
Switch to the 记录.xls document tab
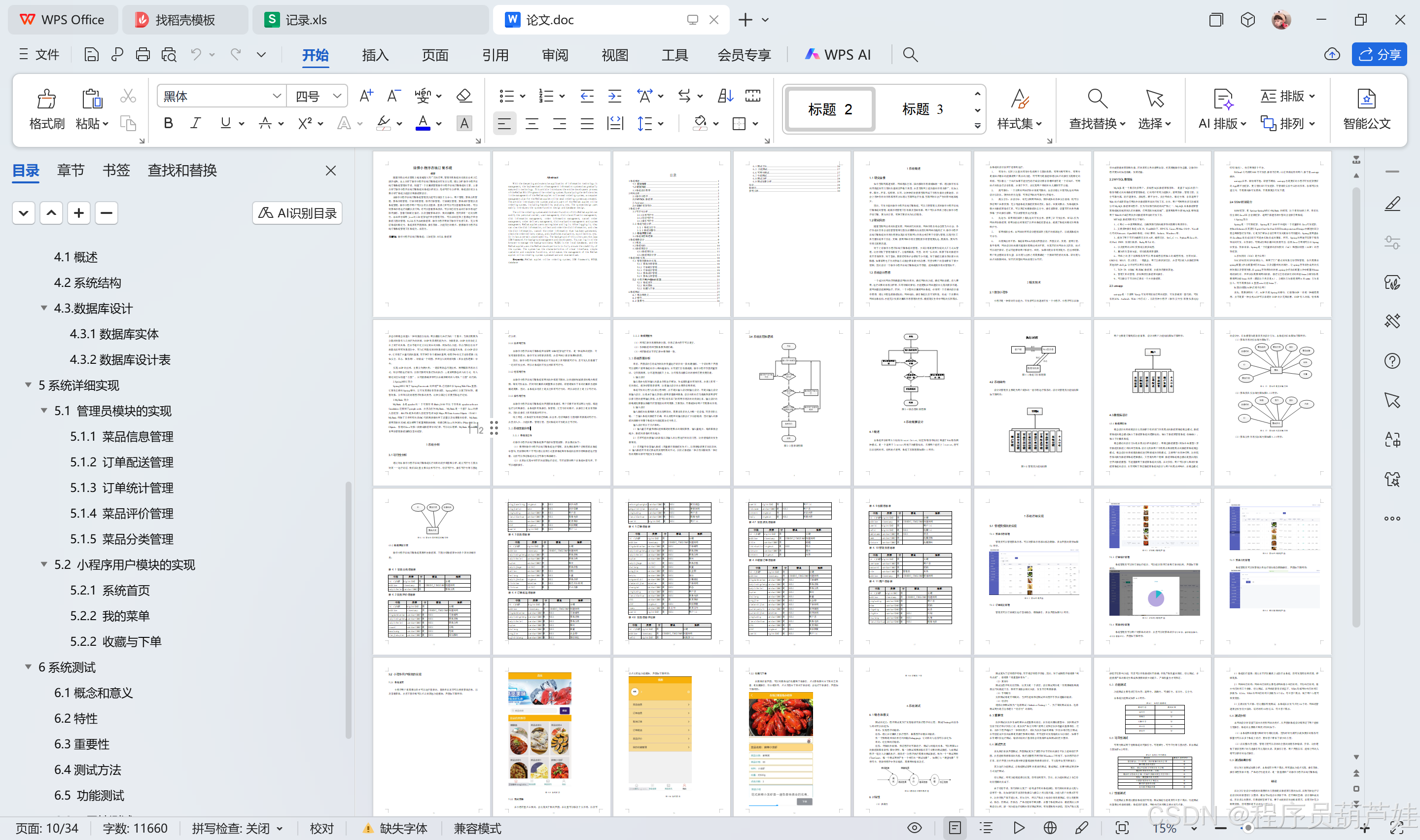tap(370, 20)
